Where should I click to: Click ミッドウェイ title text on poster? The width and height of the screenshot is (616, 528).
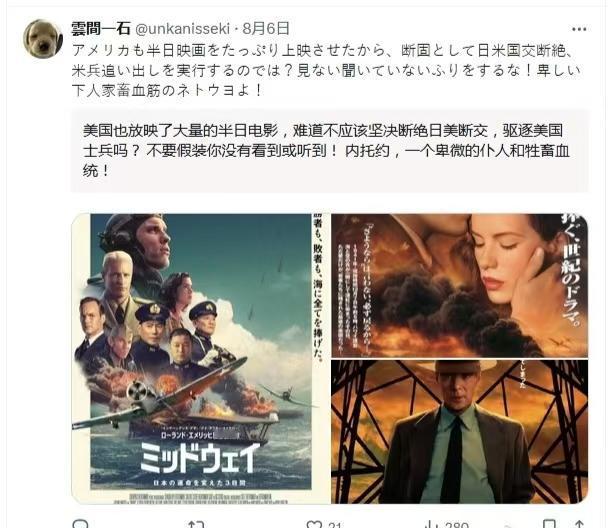tap(200, 458)
